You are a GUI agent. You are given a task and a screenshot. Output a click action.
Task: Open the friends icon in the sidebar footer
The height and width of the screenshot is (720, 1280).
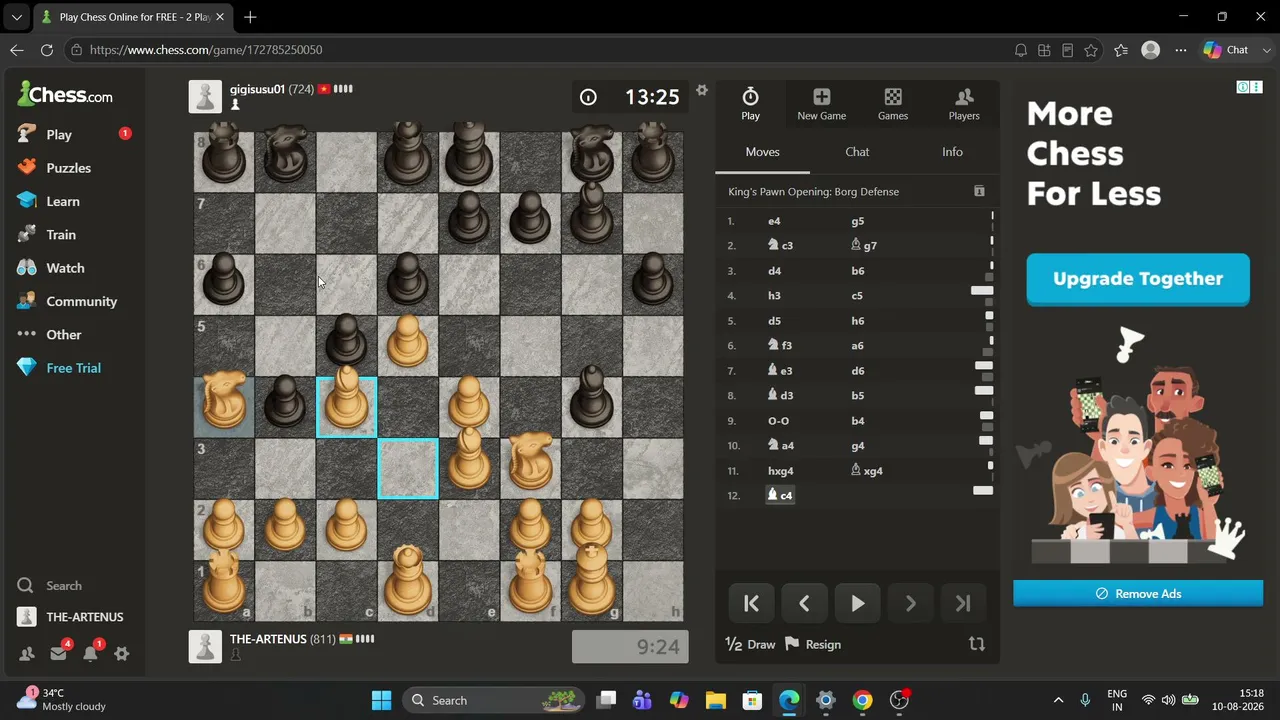coord(27,654)
